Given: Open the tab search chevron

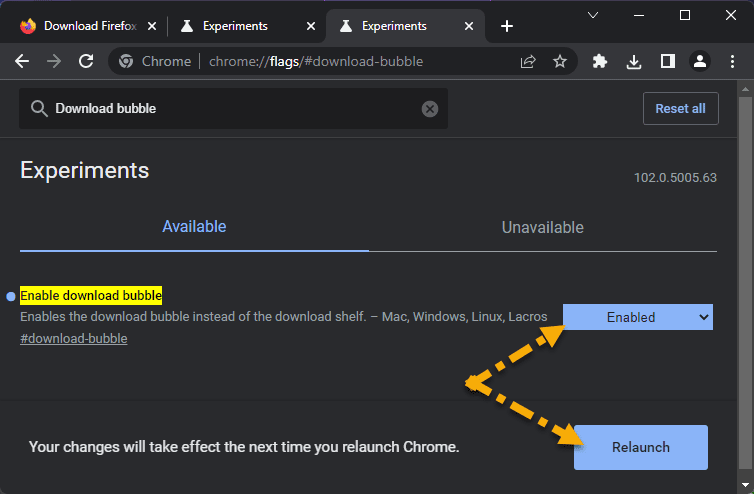Looking at the screenshot, I should (593, 15).
